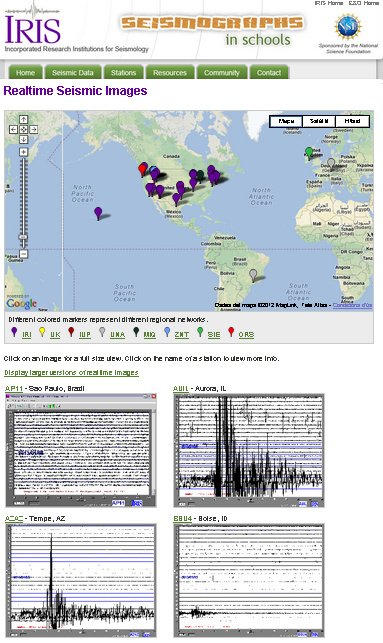The height and width of the screenshot is (643, 383).
Task: Open the Resources menu tab
Action: pyautogui.click(x=170, y=72)
